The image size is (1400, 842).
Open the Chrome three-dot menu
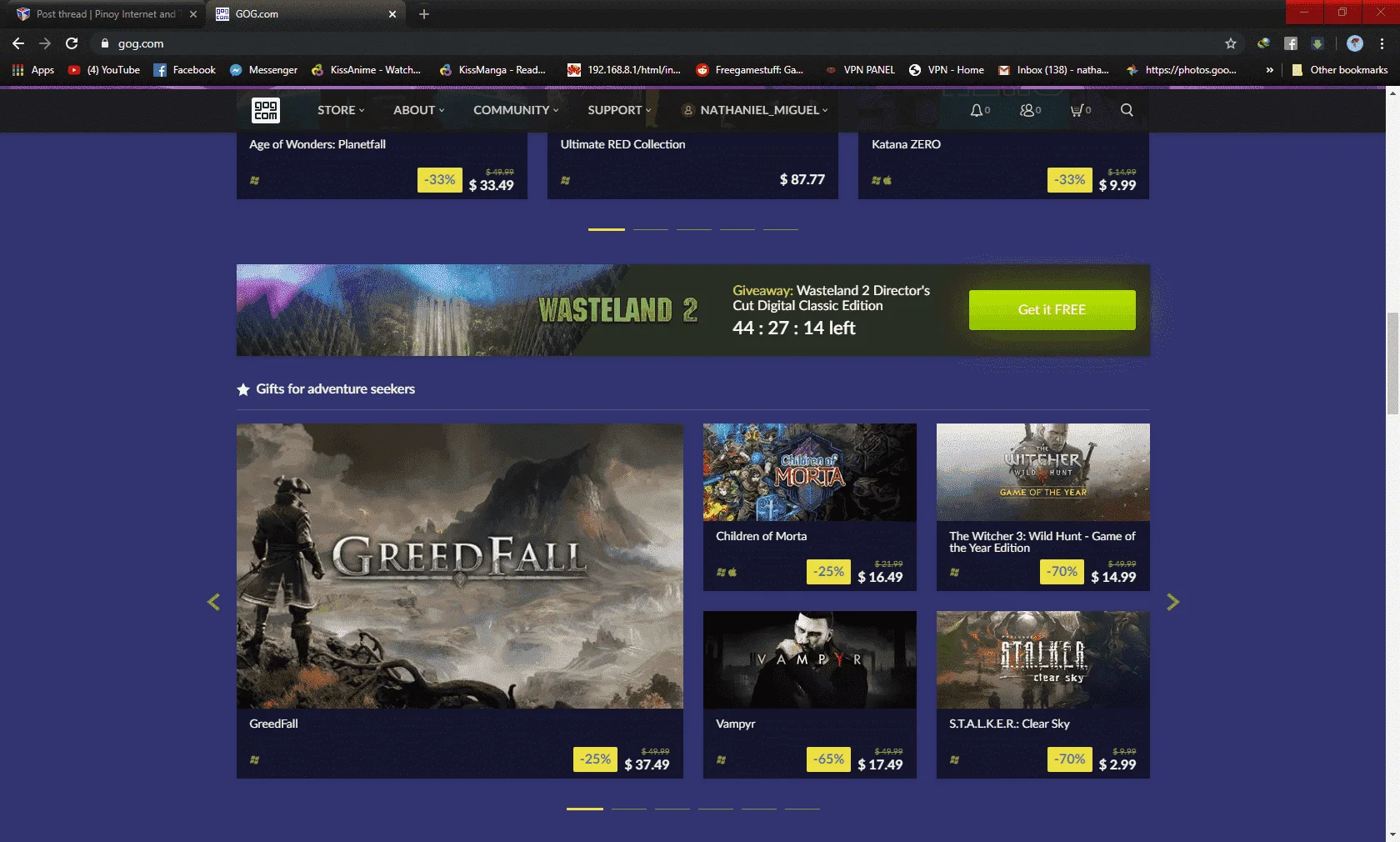pyautogui.click(x=1382, y=43)
